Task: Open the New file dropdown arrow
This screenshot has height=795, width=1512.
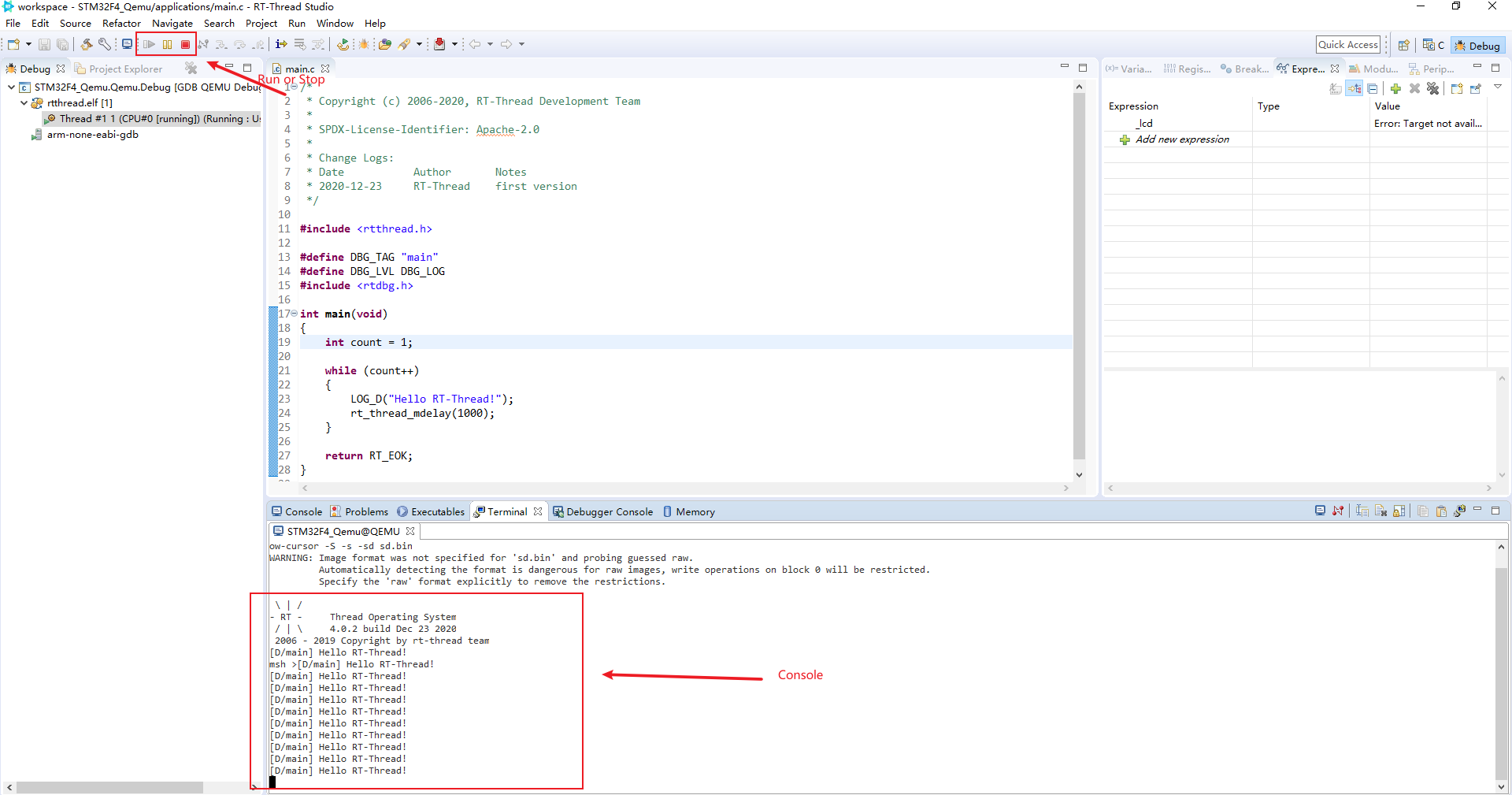Action: (28, 44)
